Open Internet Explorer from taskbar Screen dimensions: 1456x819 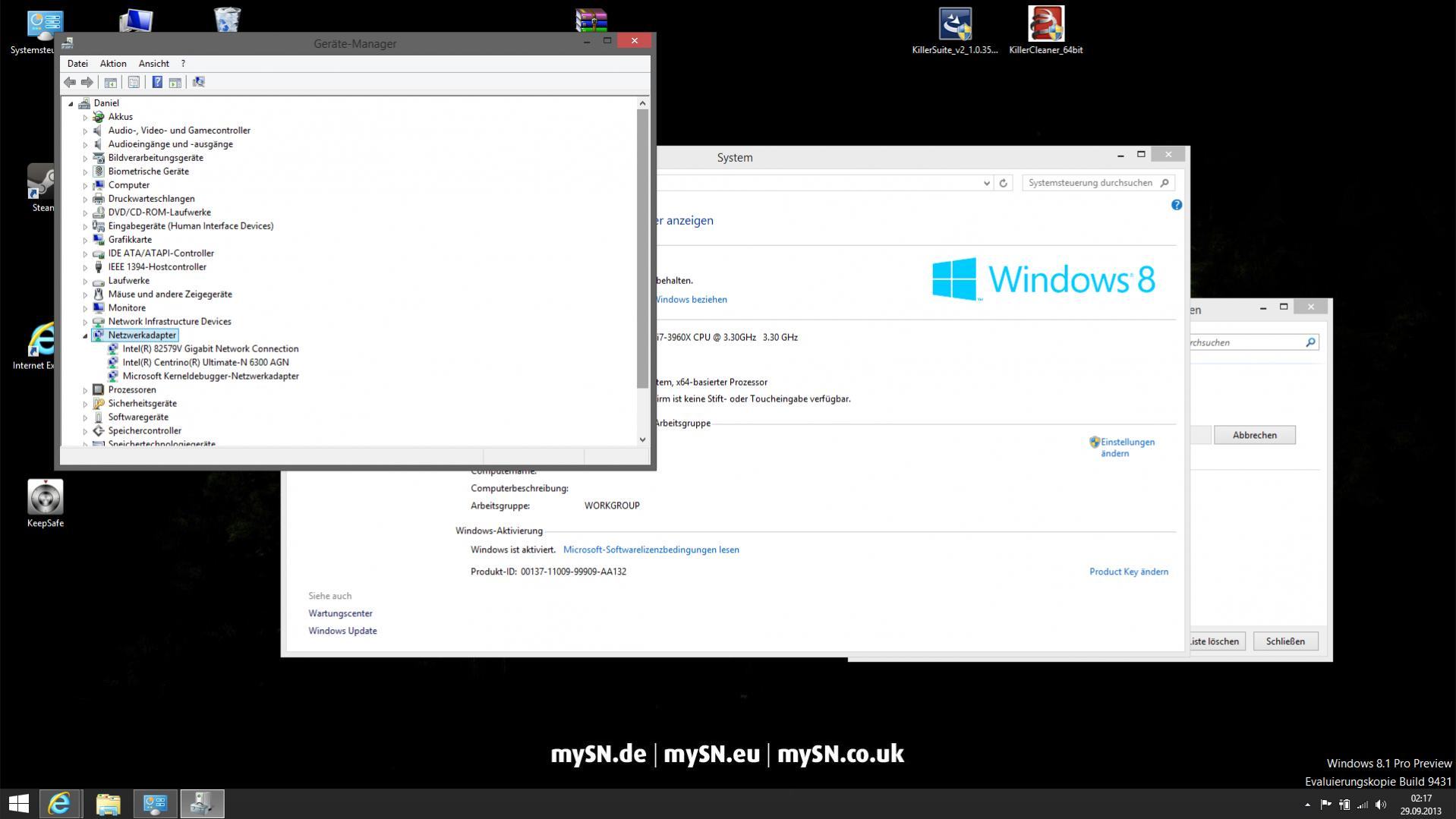[60, 804]
